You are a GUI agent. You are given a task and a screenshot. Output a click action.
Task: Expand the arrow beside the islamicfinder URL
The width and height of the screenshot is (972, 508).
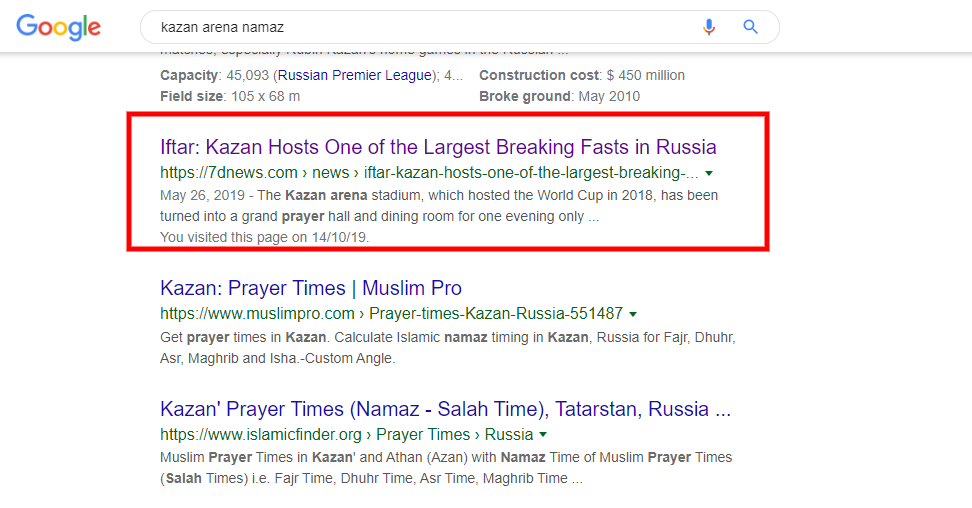click(x=543, y=434)
